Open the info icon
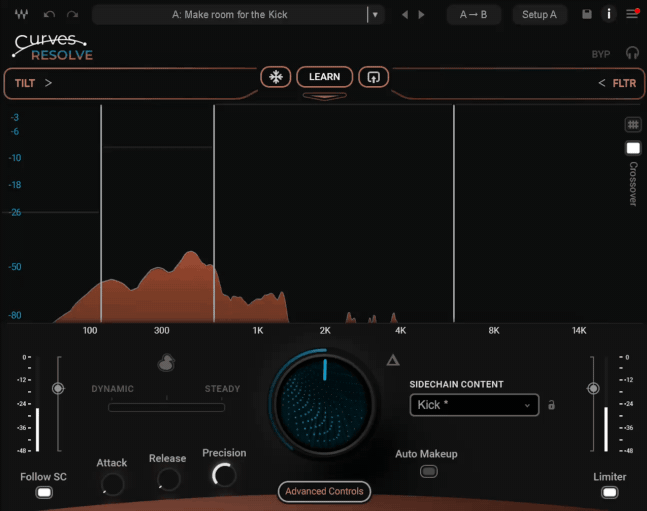Screen dimensions: 647x511 609,15
